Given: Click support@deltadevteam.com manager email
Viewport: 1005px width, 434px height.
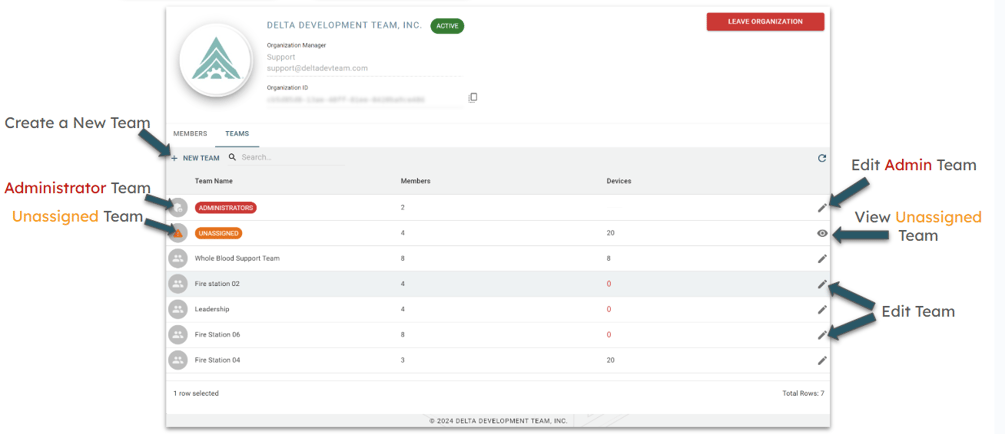Looking at the screenshot, I should click(x=317, y=68).
